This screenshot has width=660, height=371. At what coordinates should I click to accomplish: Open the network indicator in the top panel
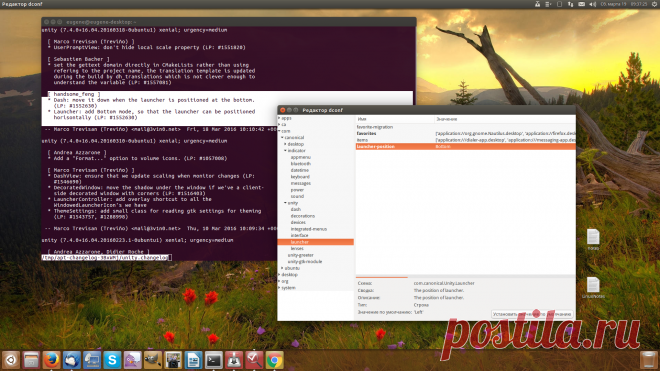pyautogui.click(x=570, y=4)
